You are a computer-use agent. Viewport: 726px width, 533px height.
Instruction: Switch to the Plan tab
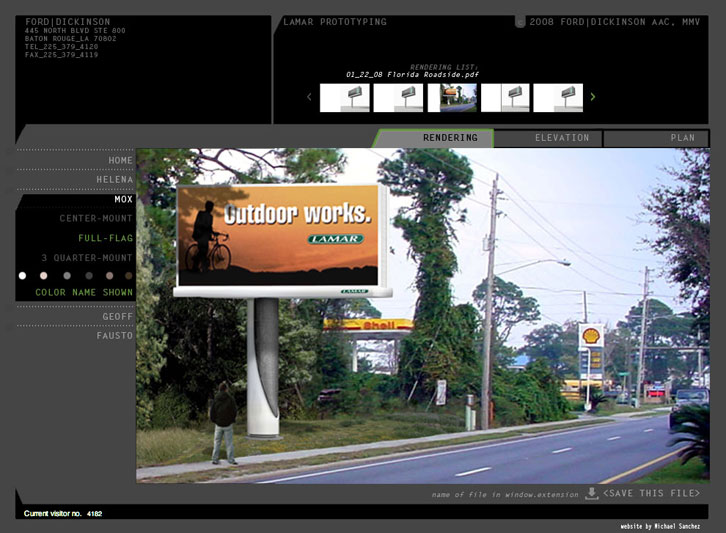click(x=656, y=138)
